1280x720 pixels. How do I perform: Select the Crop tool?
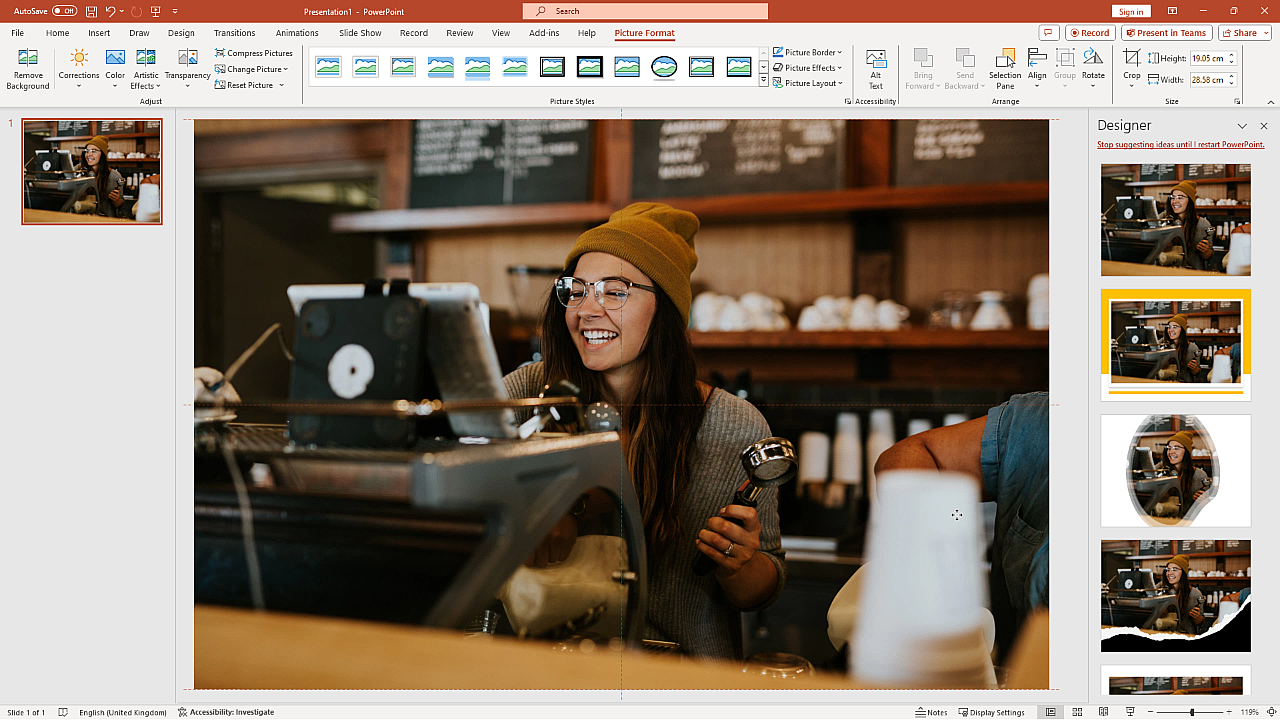pyautogui.click(x=1131, y=69)
